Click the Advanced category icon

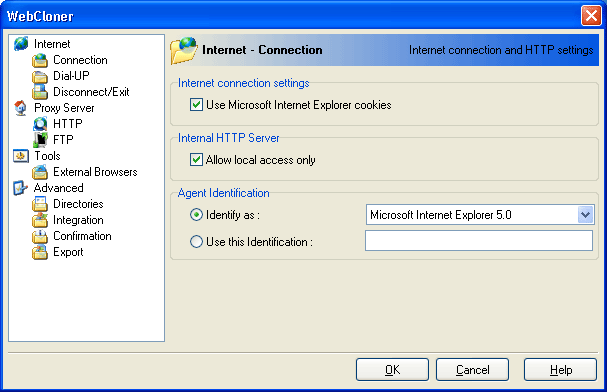(21, 188)
